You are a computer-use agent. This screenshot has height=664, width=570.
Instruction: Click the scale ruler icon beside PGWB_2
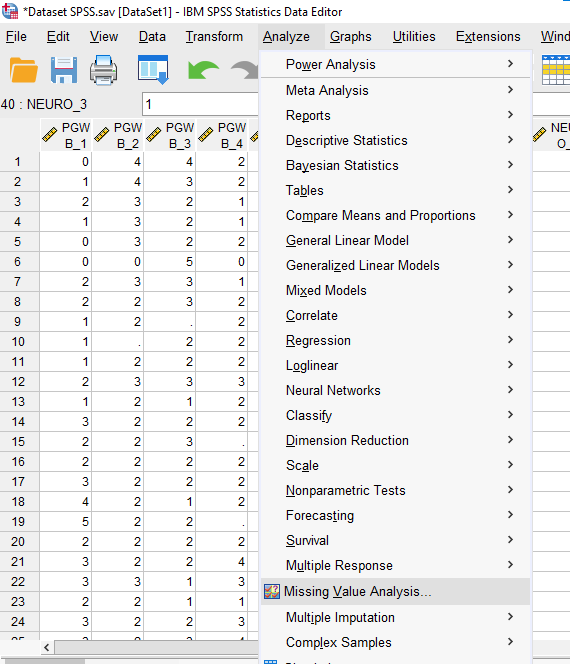point(102,135)
